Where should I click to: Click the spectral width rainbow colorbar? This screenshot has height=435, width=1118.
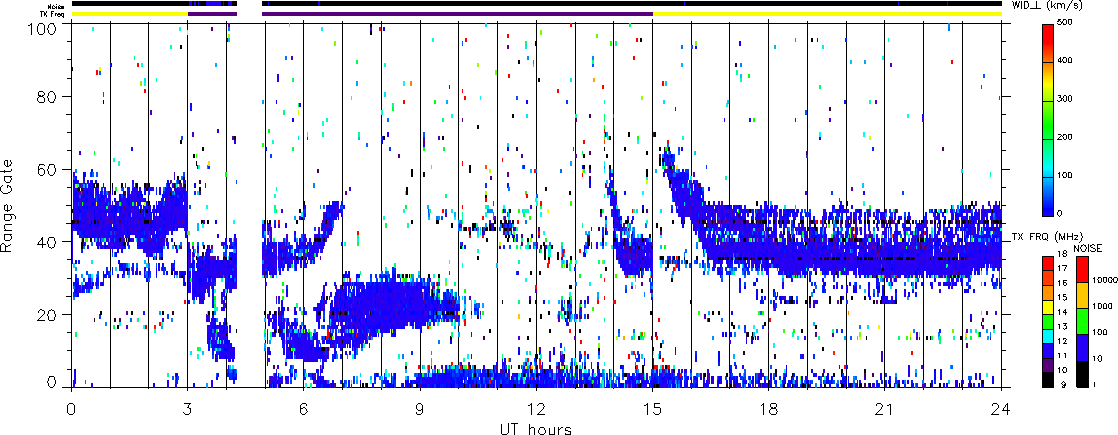pyautogui.click(x=1048, y=120)
